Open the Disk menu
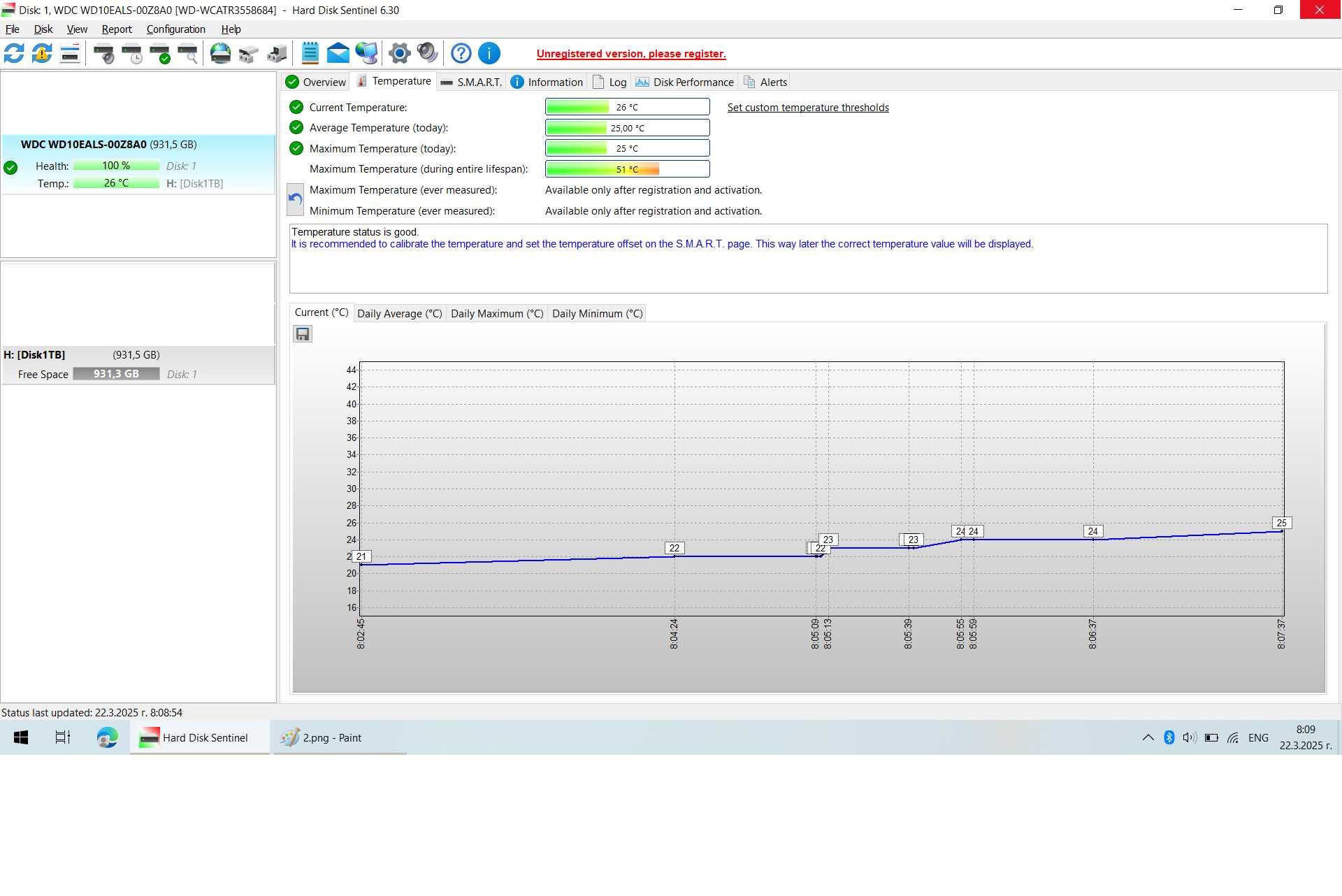The image size is (1342, 896). [43, 29]
